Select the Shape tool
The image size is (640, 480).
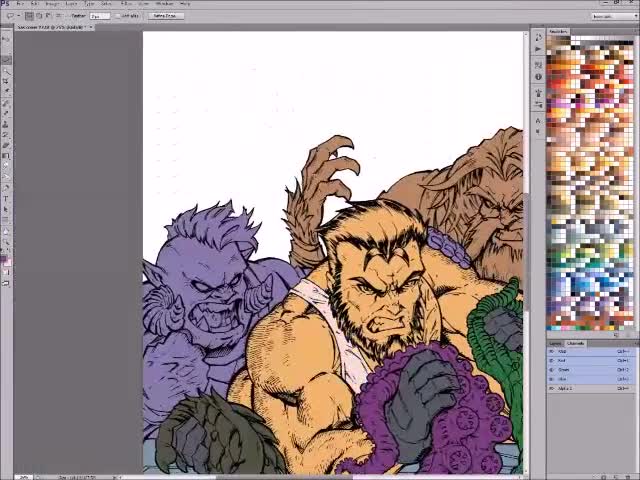6,220
